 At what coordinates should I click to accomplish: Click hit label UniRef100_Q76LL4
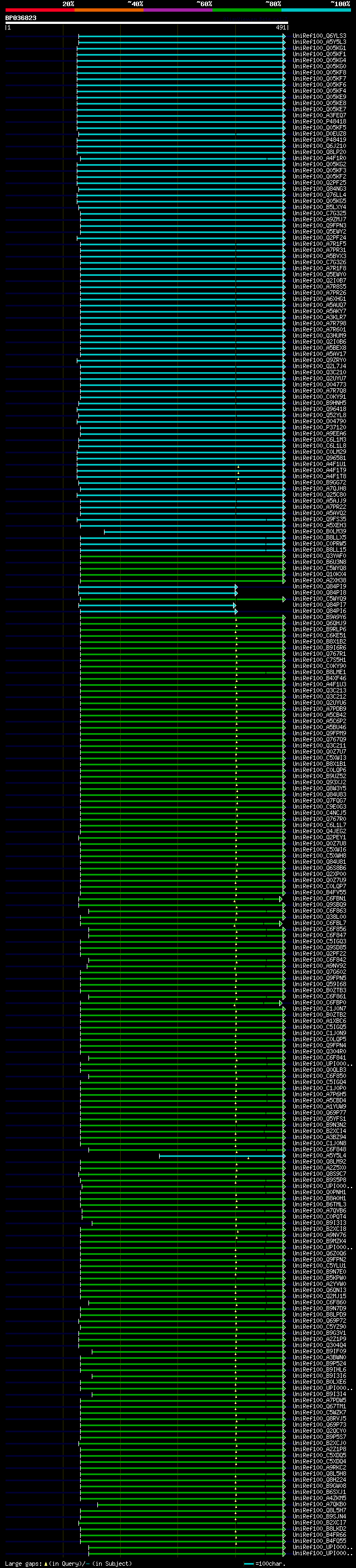click(x=319, y=195)
